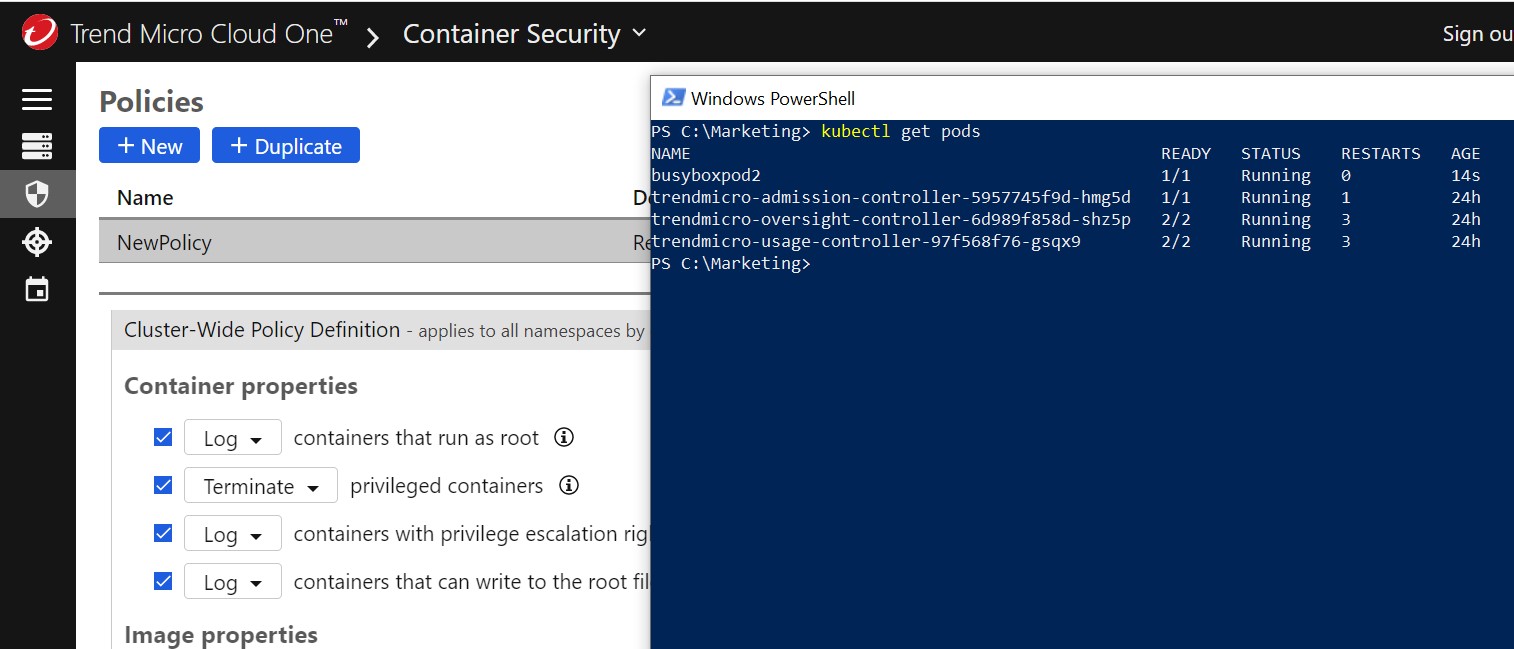Open Log dropdown for root filesystem write rule
This screenshot has width=1514, height=649.
click(233, 582)
